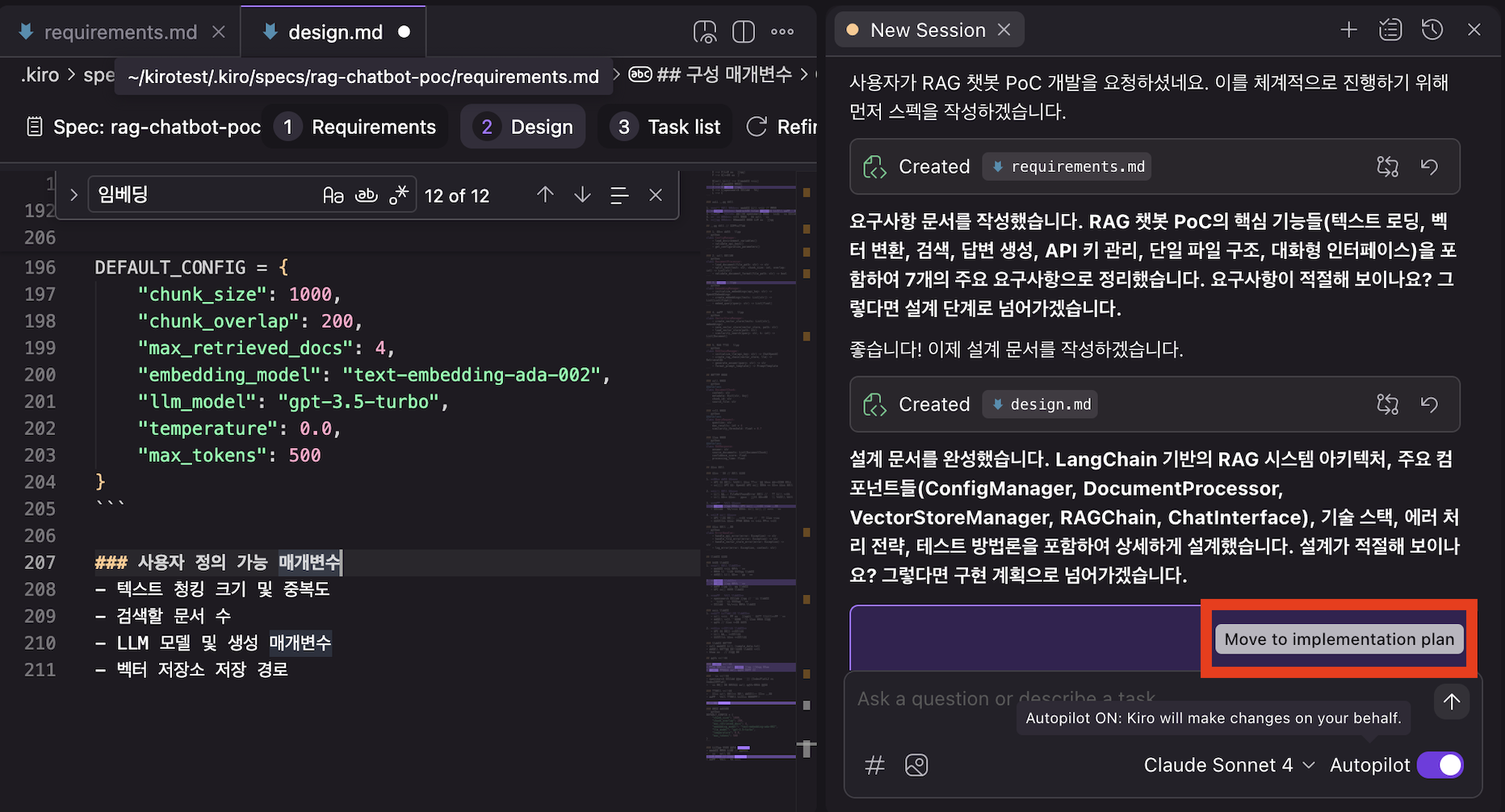The width and height of the screenshot is (1505, 812).
Task: Click the Refine button in spec bar
Action: pos(782,127)
